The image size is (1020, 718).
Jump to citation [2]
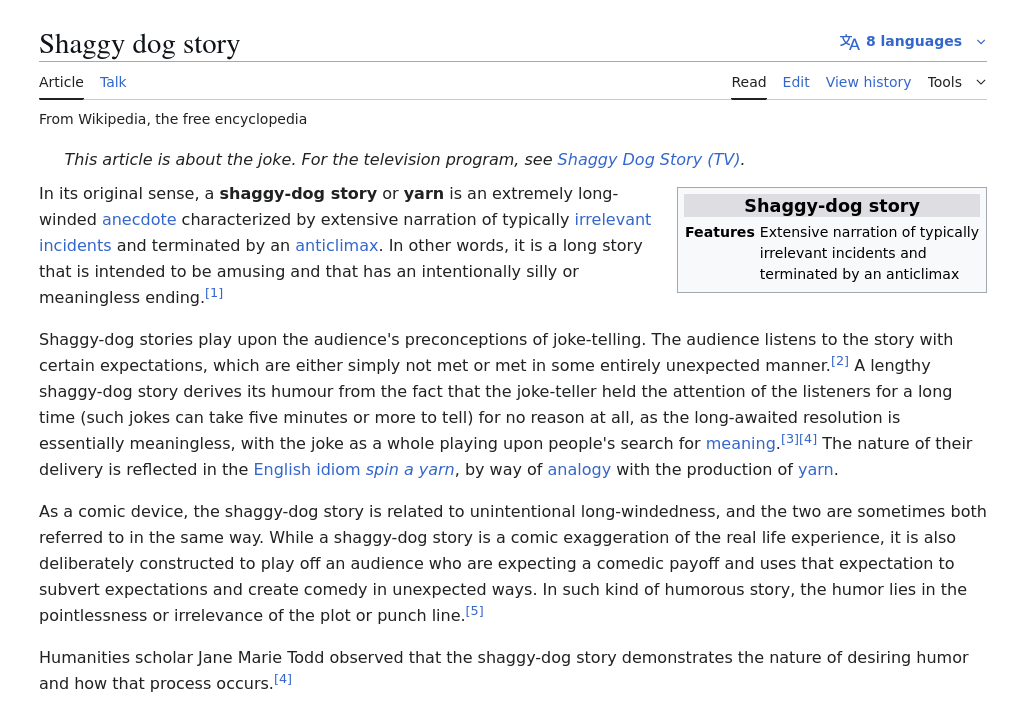click(x=840, y=361)
